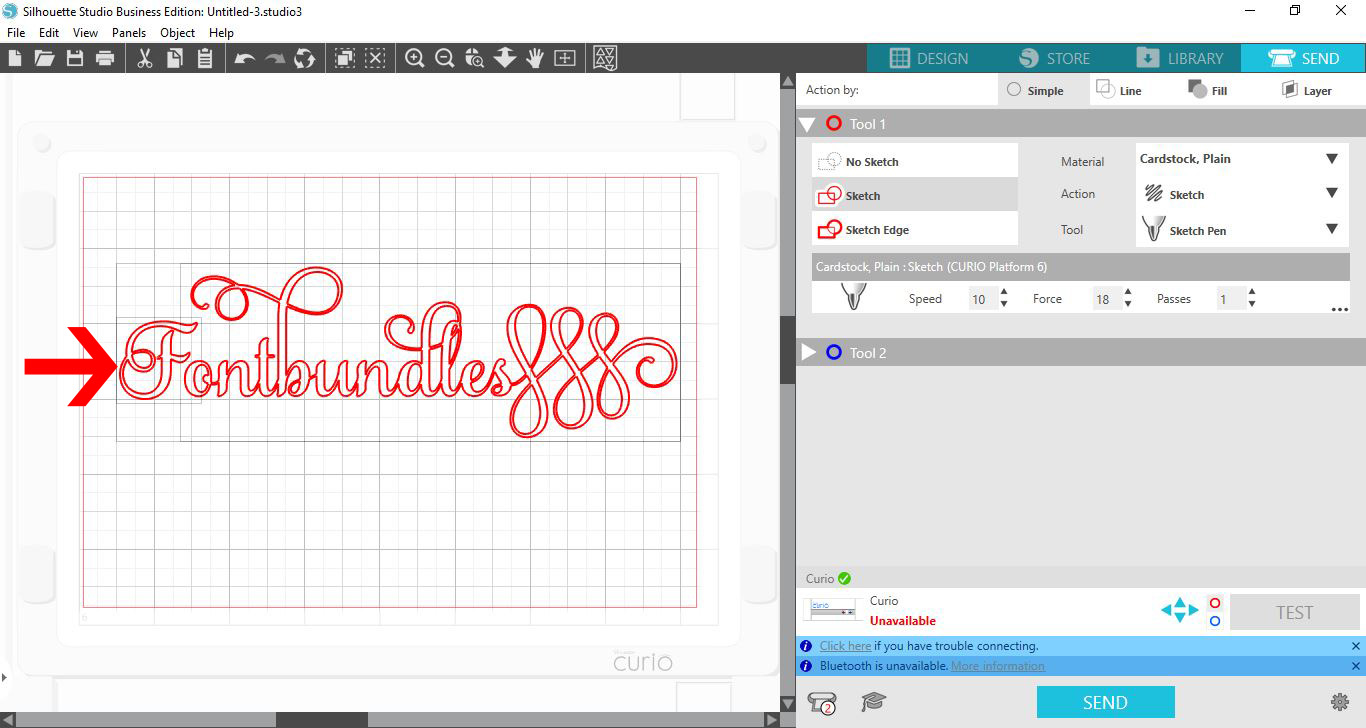1366x728 pixels.
Task: Switch to the Line action tab
Action: [x=1119, y=90]
